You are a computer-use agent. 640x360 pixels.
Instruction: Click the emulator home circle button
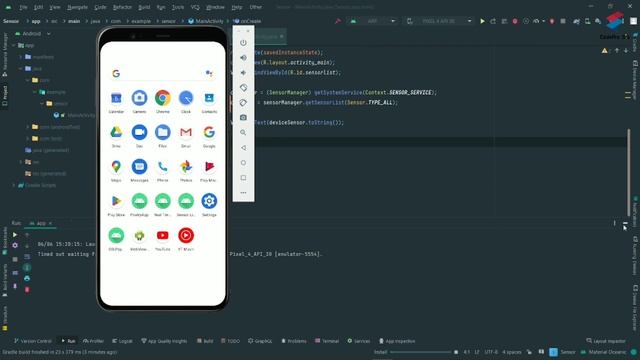(x=243, y=163)
